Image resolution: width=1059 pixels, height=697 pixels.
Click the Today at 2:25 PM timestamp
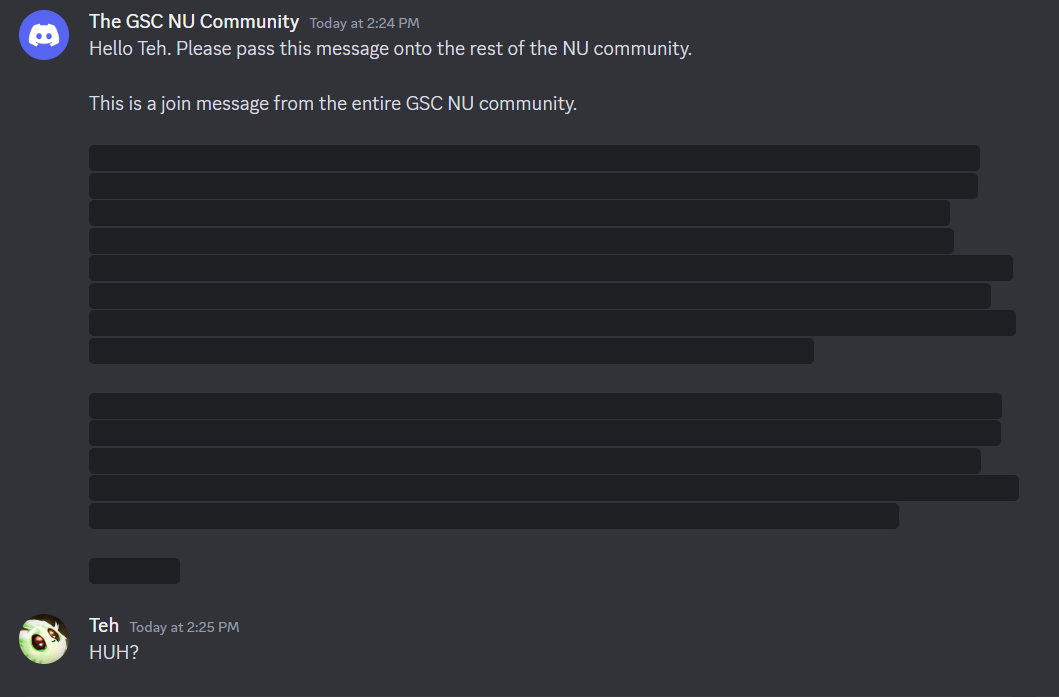click(184, 627)
